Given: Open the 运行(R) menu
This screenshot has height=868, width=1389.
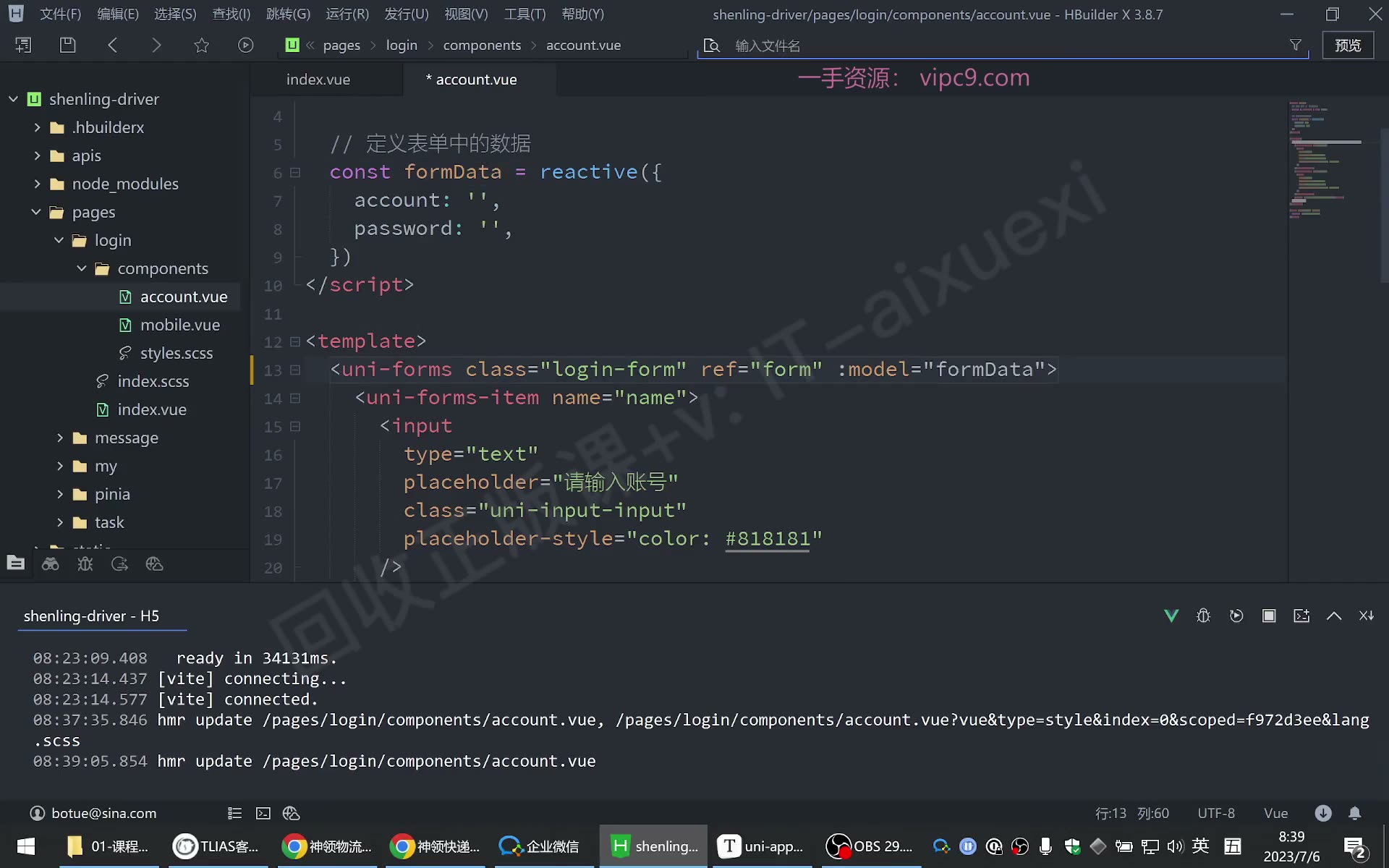Looking at the screenshot, I should [347, 14].
